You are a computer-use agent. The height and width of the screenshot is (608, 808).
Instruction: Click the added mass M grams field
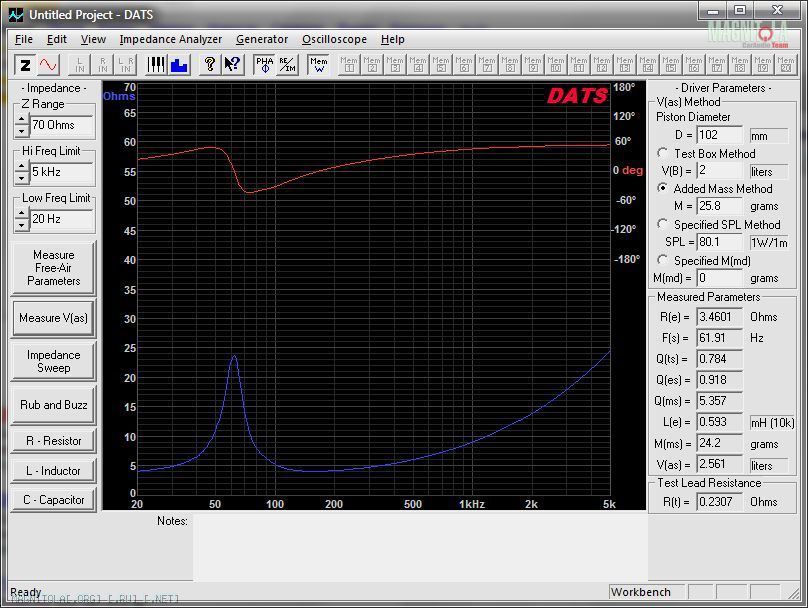[x=719, y=206]
